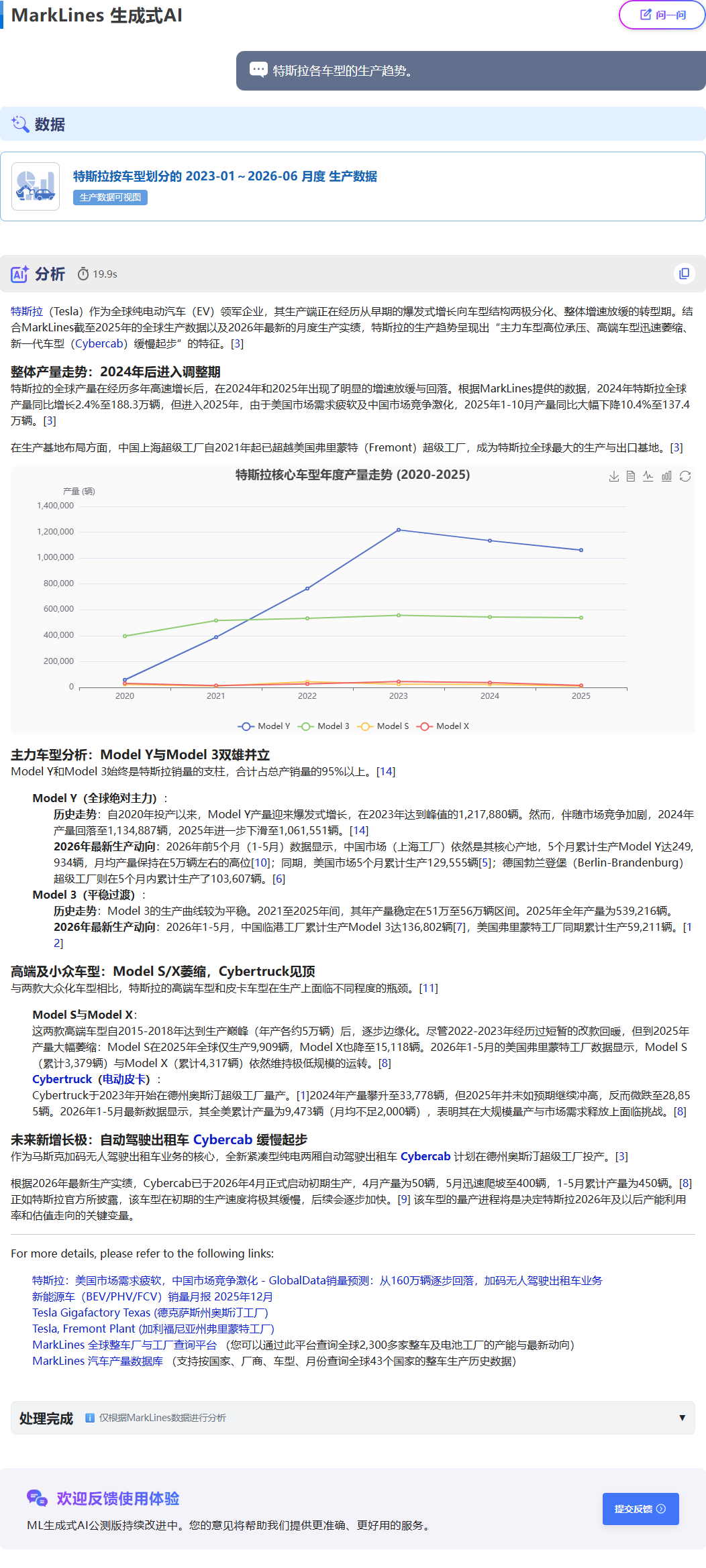The height and width of the screenshot is (1568, 706).
Task: Open MarkLines 全球整车厂与工厂查询平台 link
Action: pyautogui.click(x=125, y=1345)
